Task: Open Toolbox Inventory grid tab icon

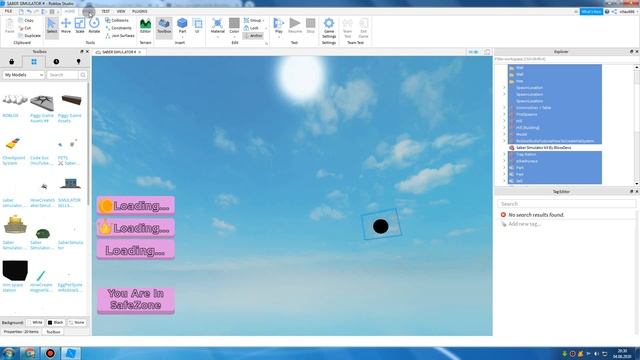Action: (x=34, y=62)
